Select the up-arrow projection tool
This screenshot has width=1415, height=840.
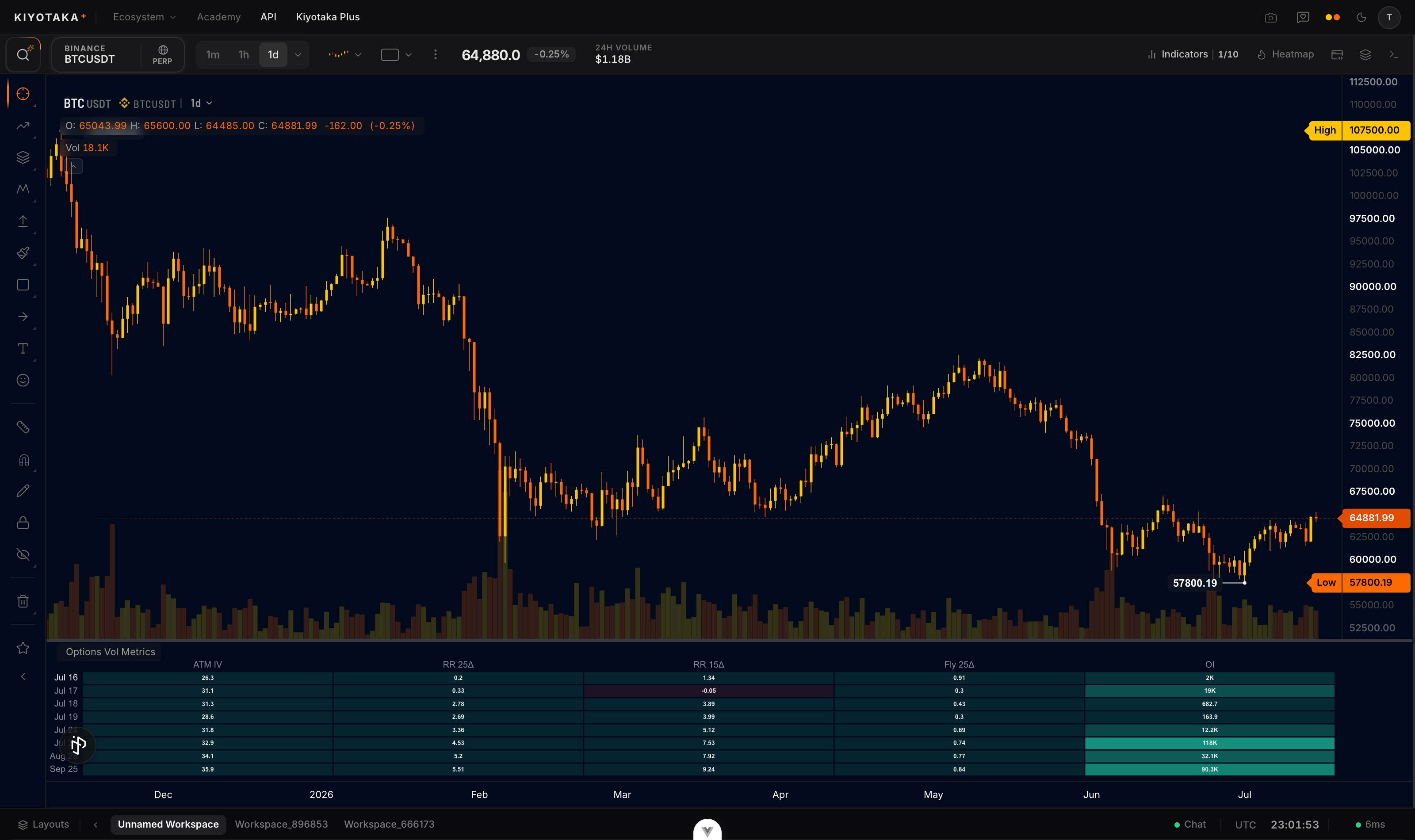coord(23,221)
